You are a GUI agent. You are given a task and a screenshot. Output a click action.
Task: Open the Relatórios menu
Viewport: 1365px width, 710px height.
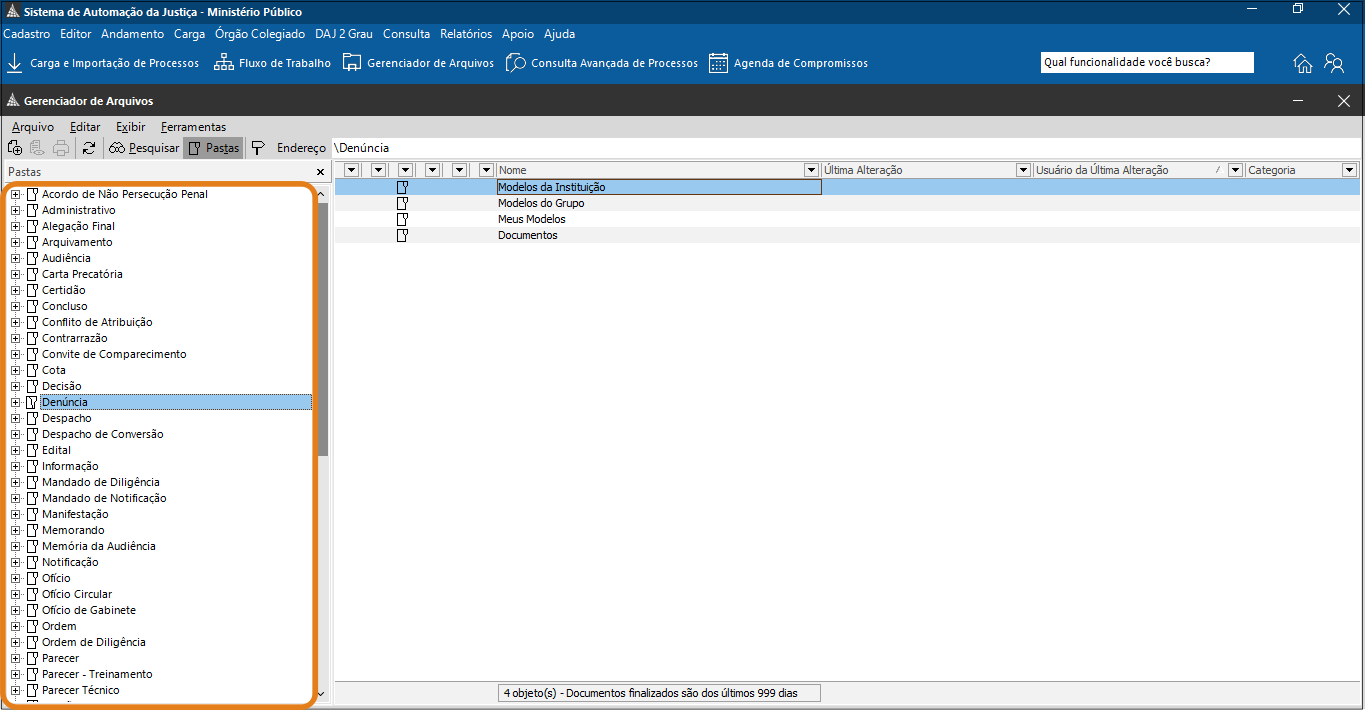466,34
